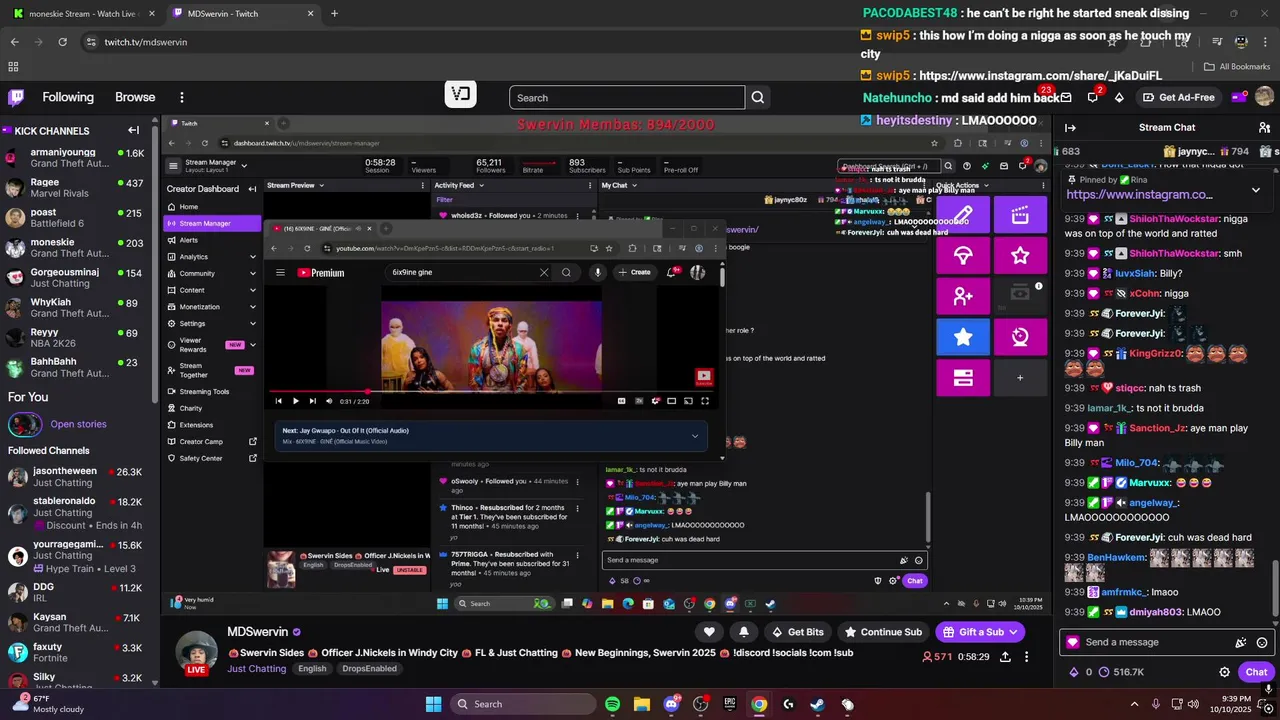Open chat community users icon
The image size is (1280, 720).
(x=1263, y=127)
